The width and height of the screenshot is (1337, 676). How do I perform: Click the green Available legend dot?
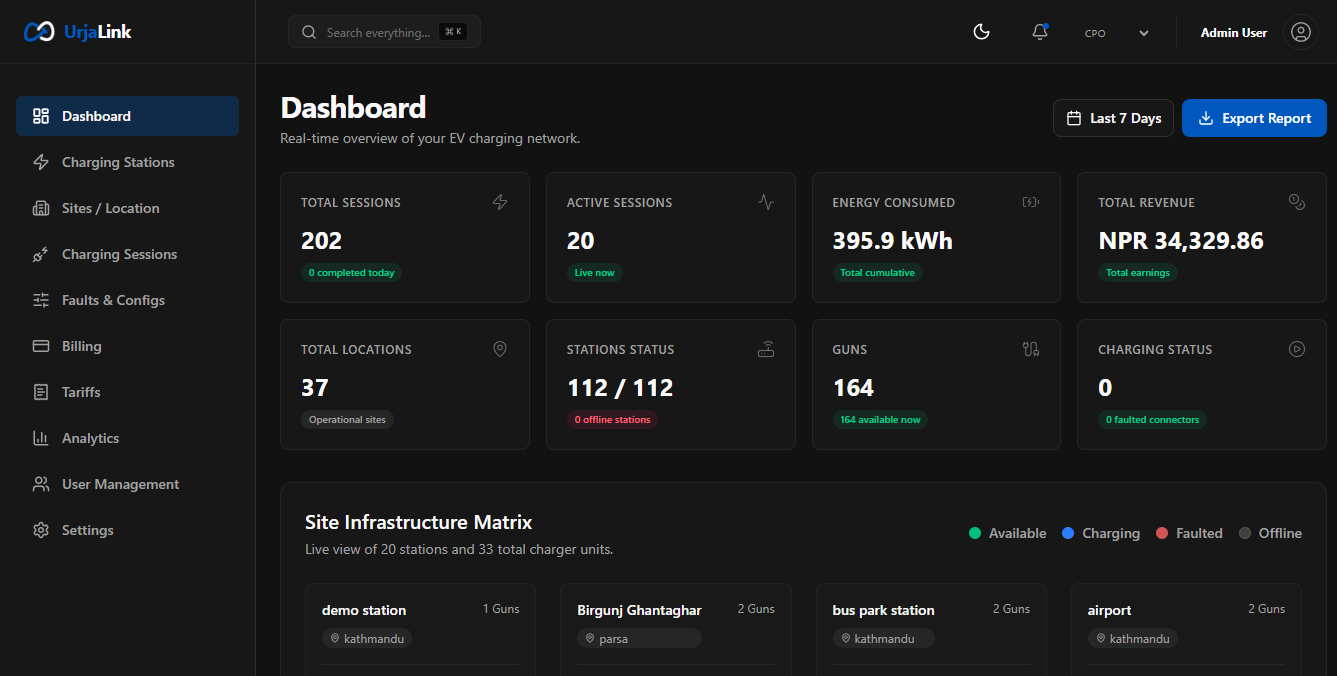[975, 533]
